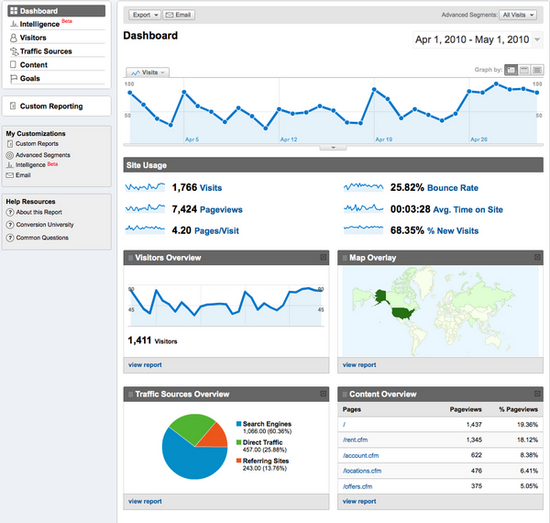Click the green Direct Traffic legend swatch

coord(239,442)
